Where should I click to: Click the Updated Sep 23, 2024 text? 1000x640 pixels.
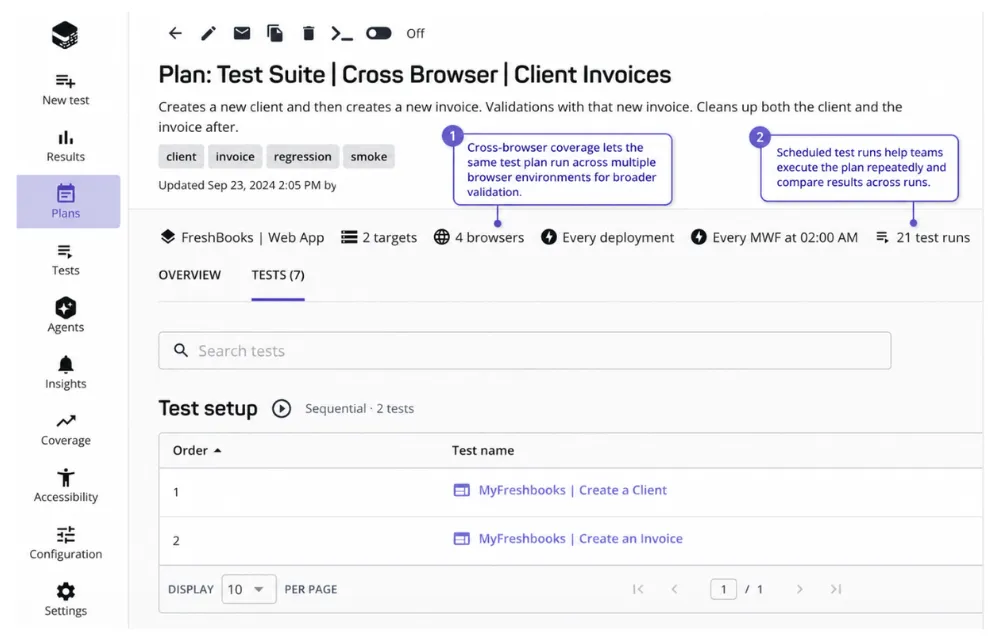[x=247, y=185]
